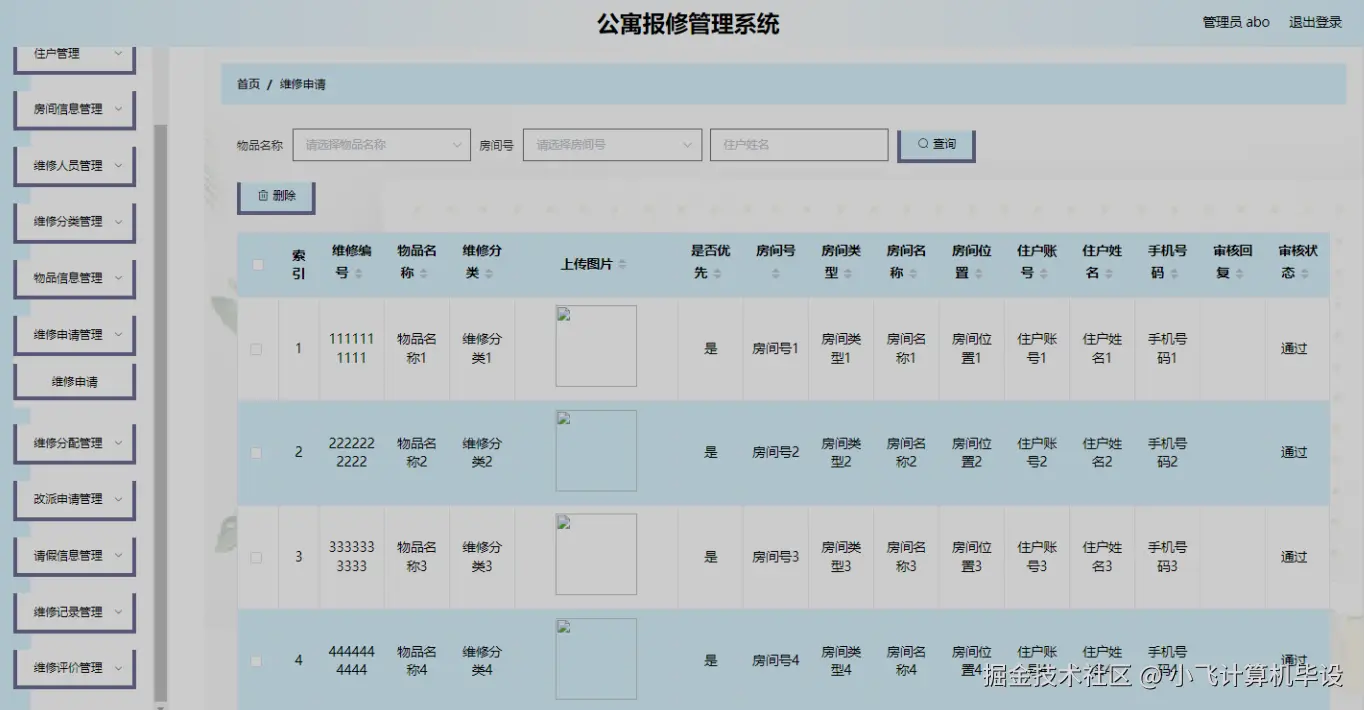The height and width of the screenshot is (710, 1364).
Task: Open 首页 from the breadcrumb
Action: pos(247,84)
